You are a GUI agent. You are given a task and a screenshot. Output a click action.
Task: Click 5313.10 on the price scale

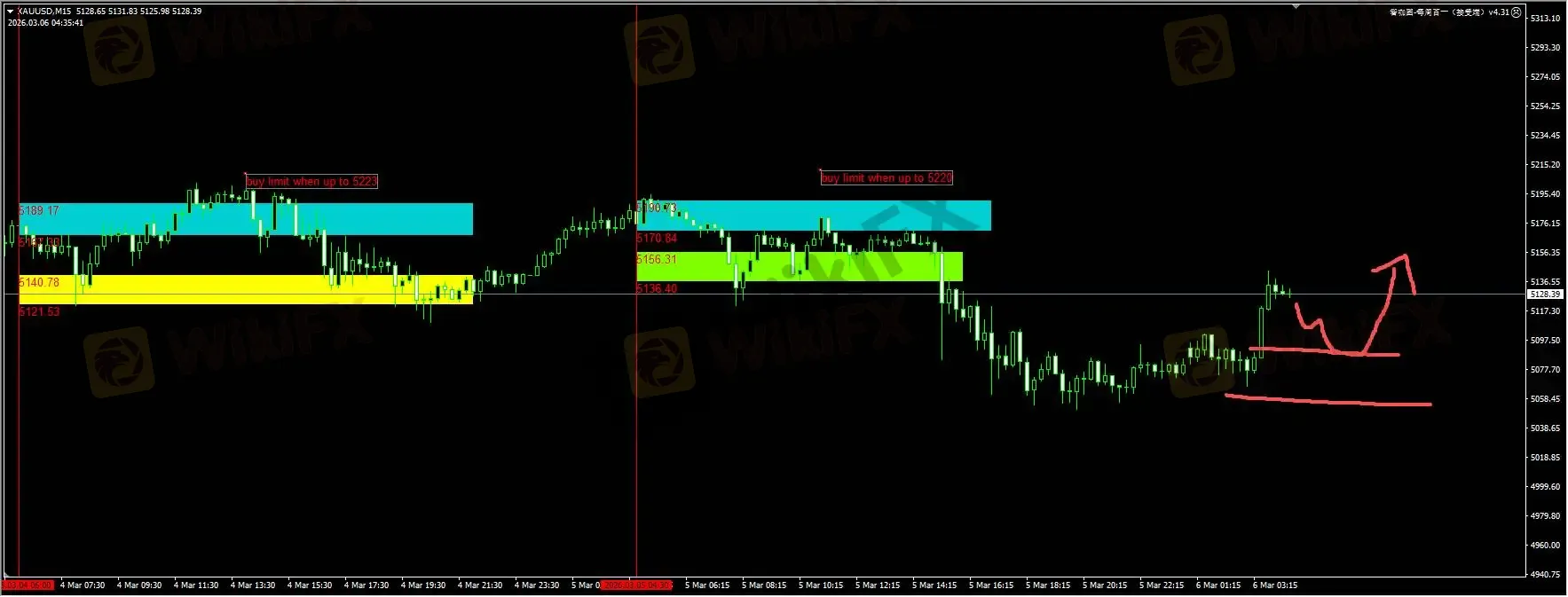pos(1545,19)
